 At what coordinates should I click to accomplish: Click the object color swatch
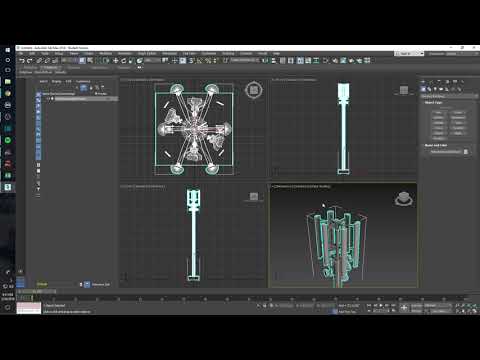click(x=466, y=152)
